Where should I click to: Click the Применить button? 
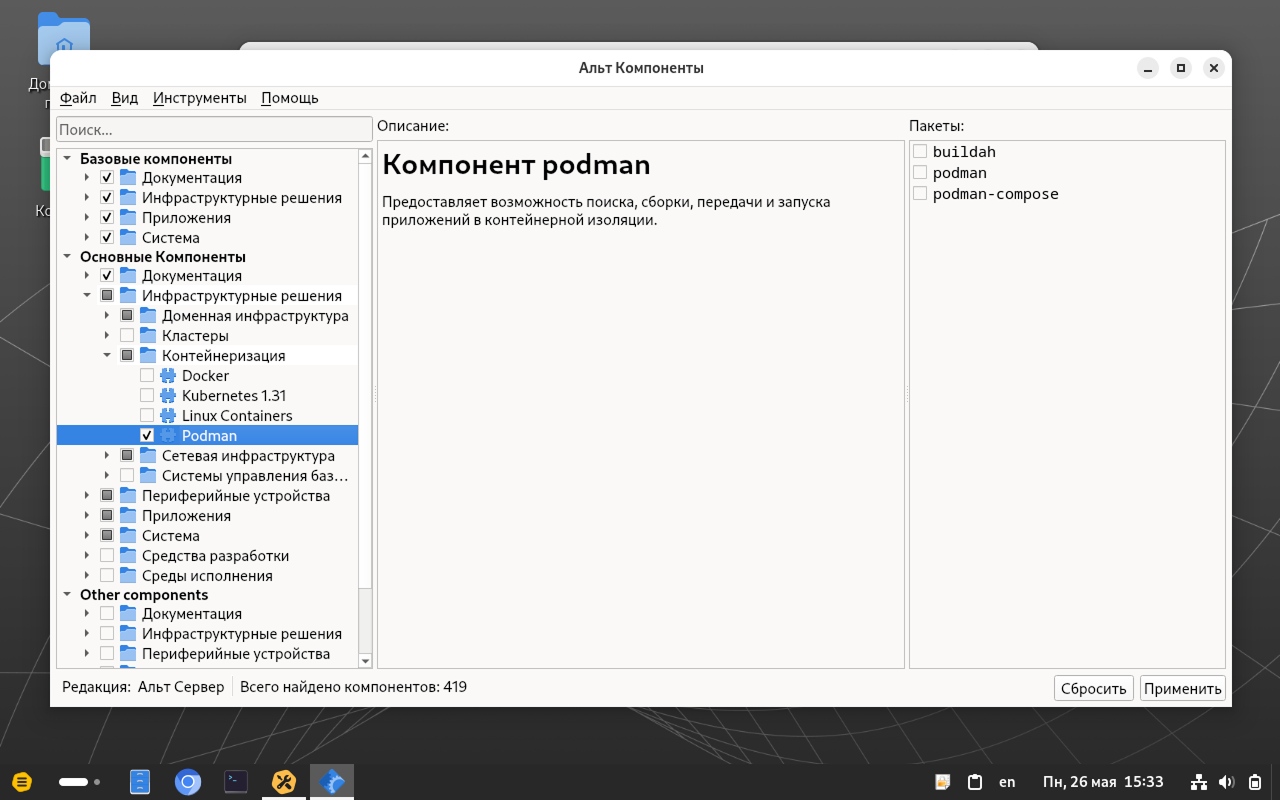click(1183, 688)
